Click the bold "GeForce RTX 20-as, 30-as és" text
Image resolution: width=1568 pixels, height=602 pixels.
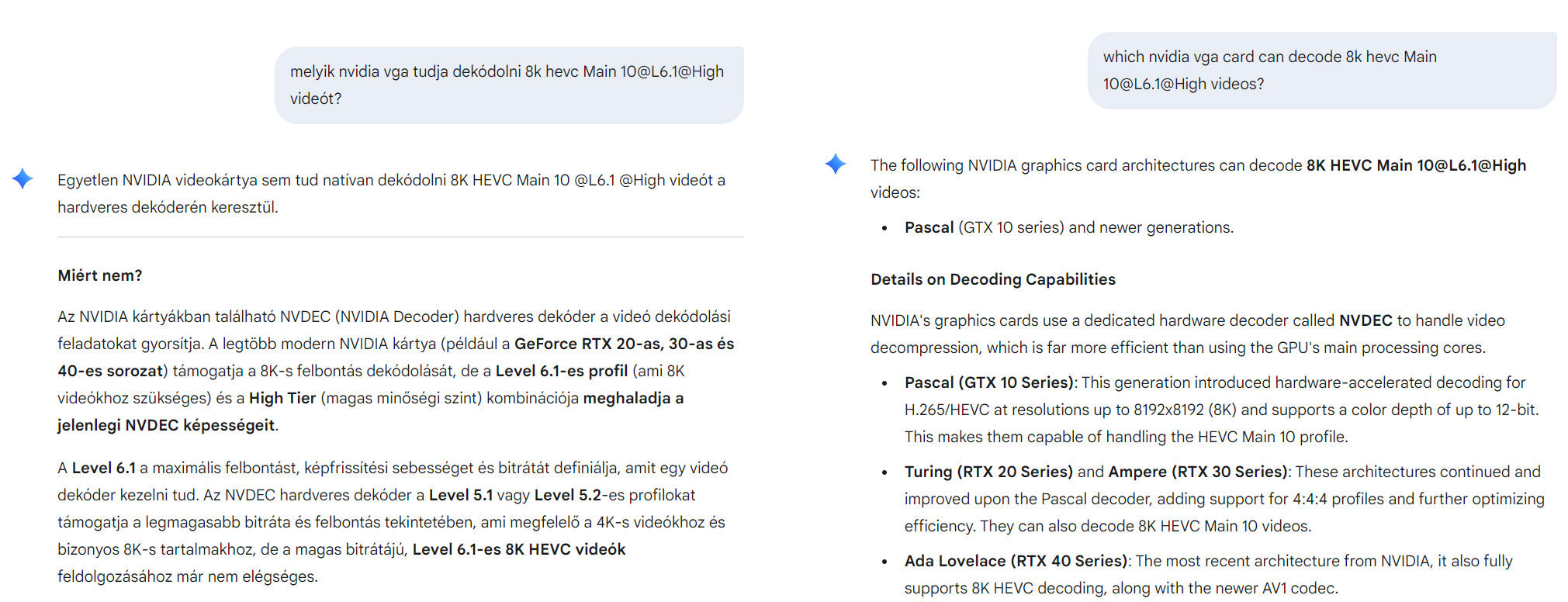624,344
